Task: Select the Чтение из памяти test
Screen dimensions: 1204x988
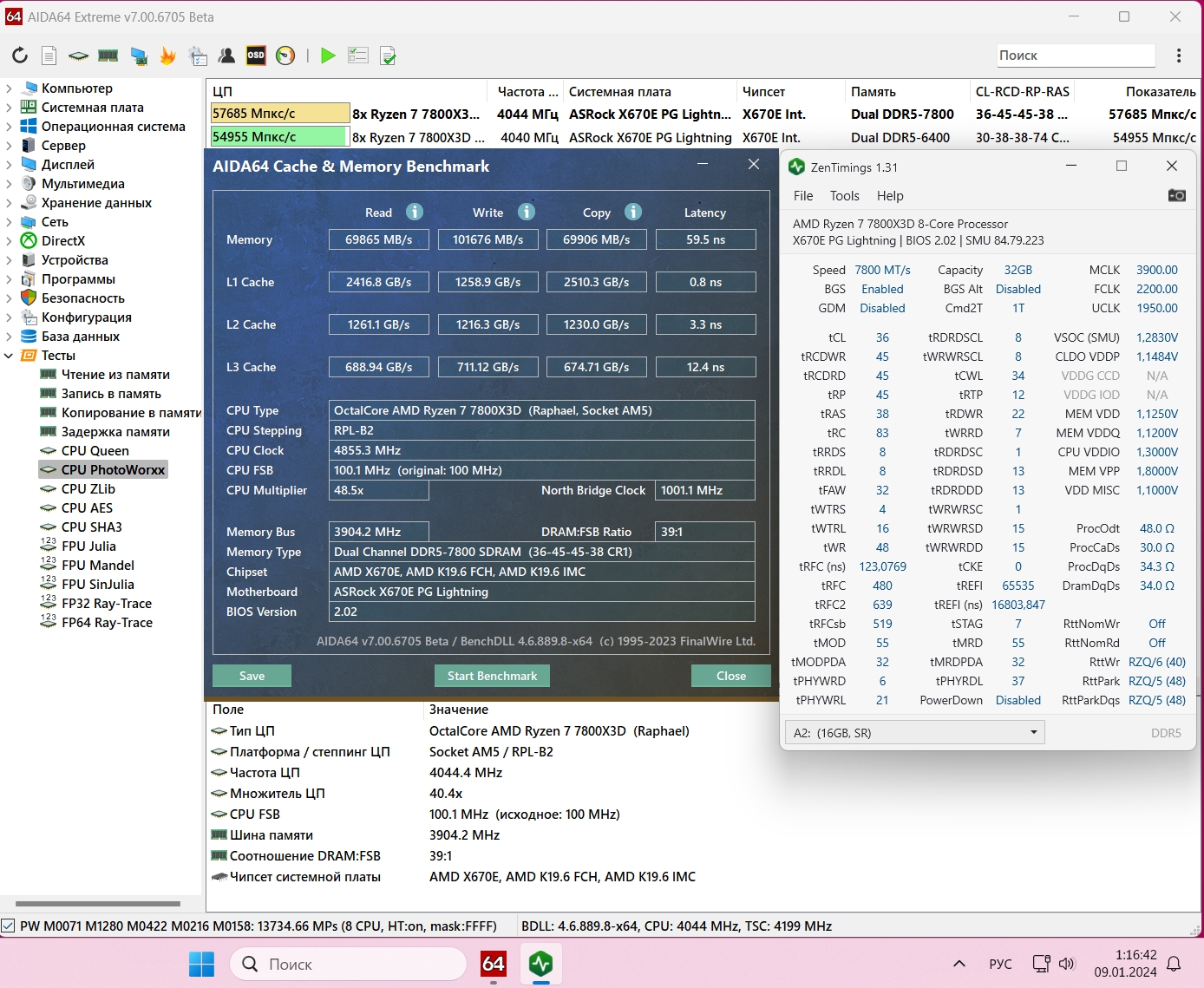Action: (115, 375)
